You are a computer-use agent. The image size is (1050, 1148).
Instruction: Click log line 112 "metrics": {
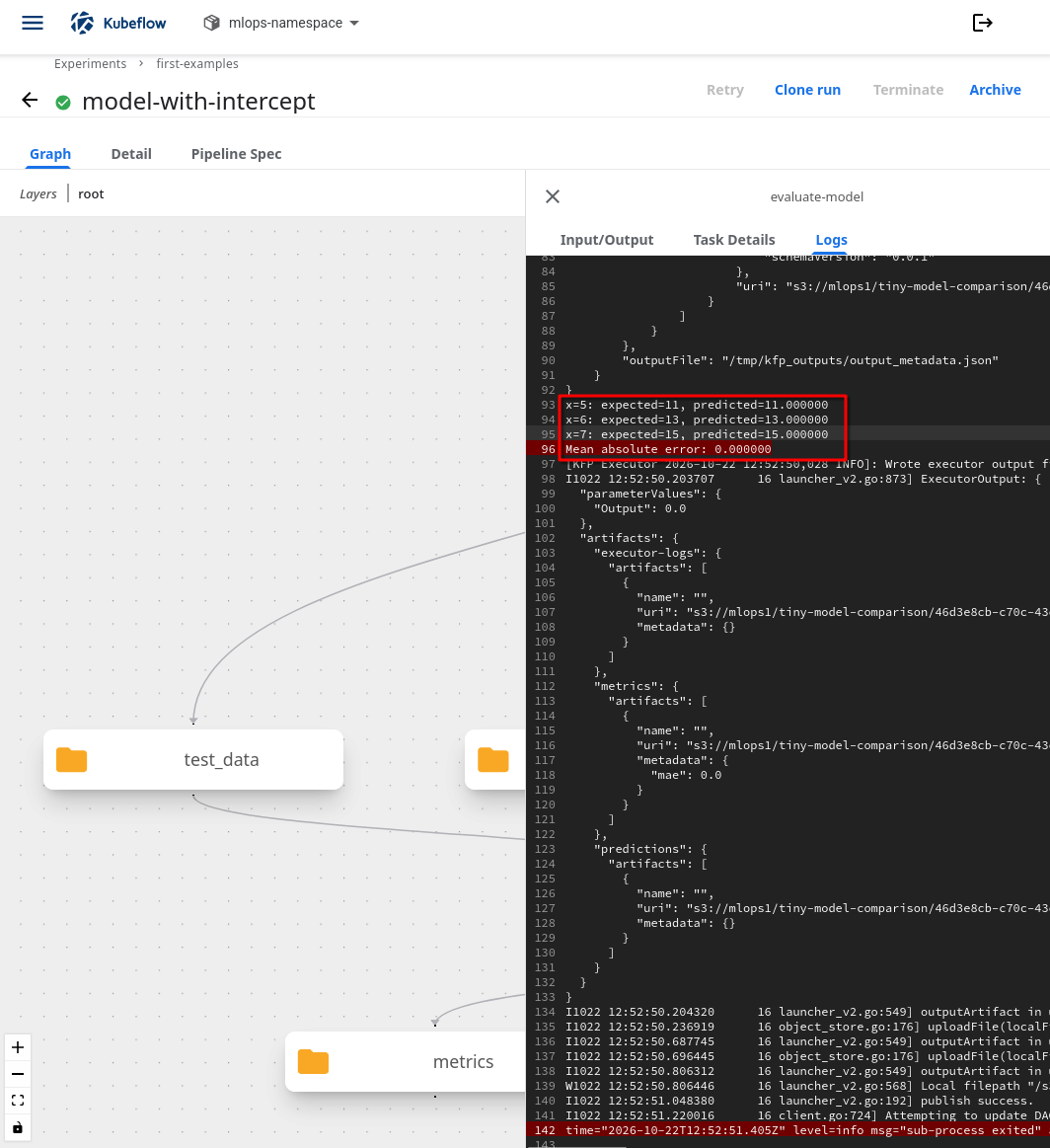(637, 686)
